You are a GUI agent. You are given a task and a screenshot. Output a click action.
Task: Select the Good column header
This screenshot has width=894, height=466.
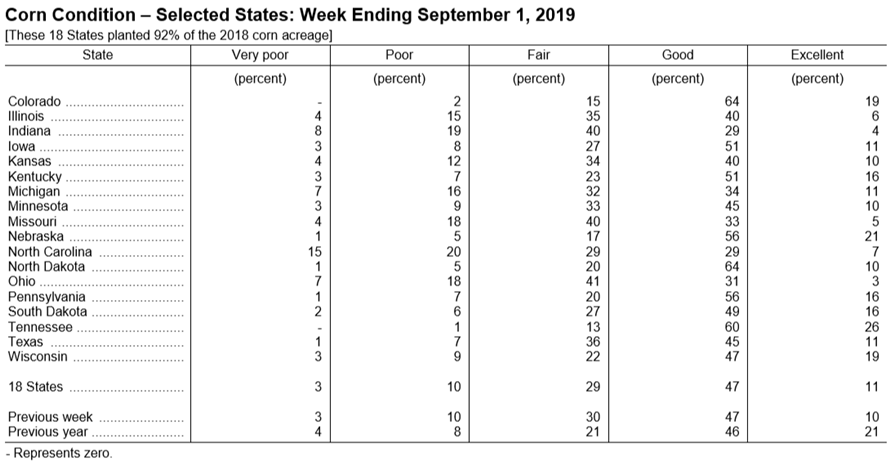(677, 55)
